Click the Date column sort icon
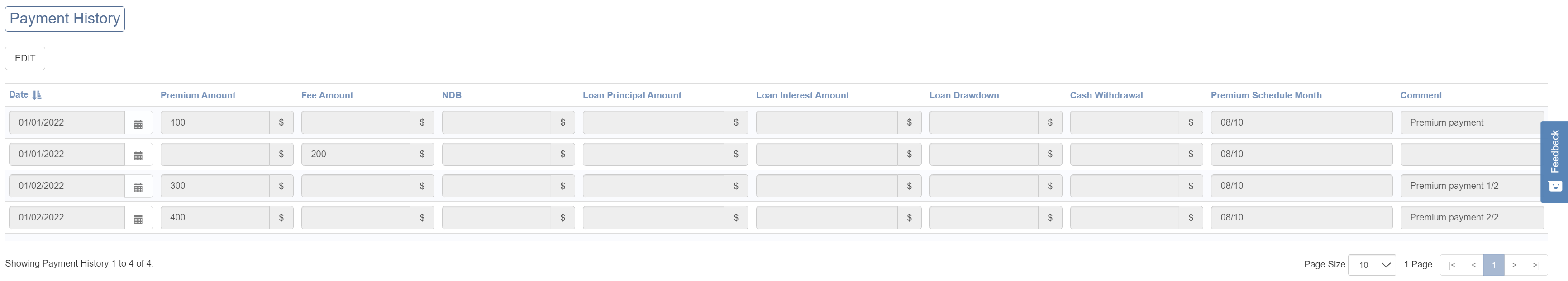Viewport: 1568px width, 281px height. click(37, 95)
